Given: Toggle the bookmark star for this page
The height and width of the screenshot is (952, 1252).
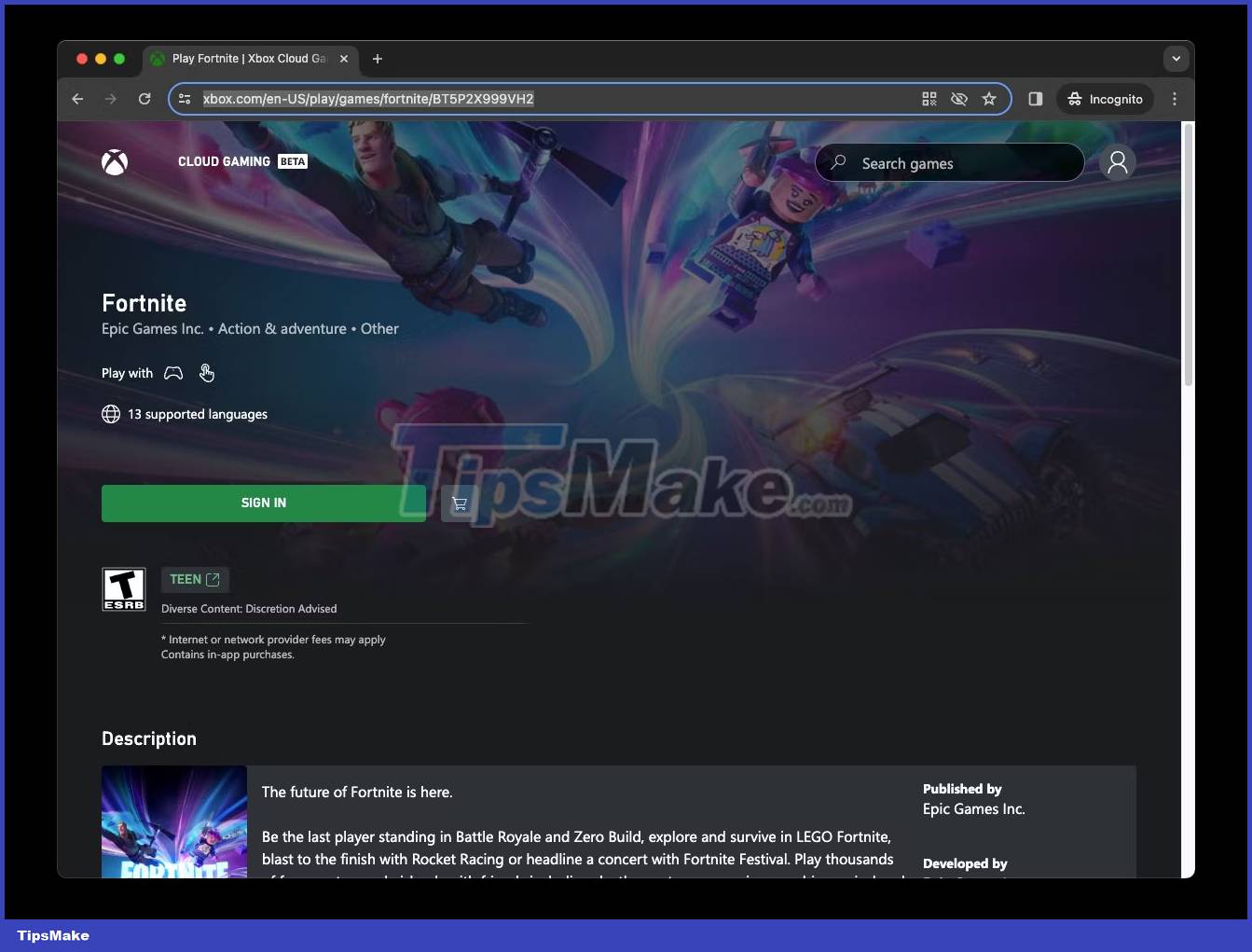Looking at the screenshot, I should [989, 99].
